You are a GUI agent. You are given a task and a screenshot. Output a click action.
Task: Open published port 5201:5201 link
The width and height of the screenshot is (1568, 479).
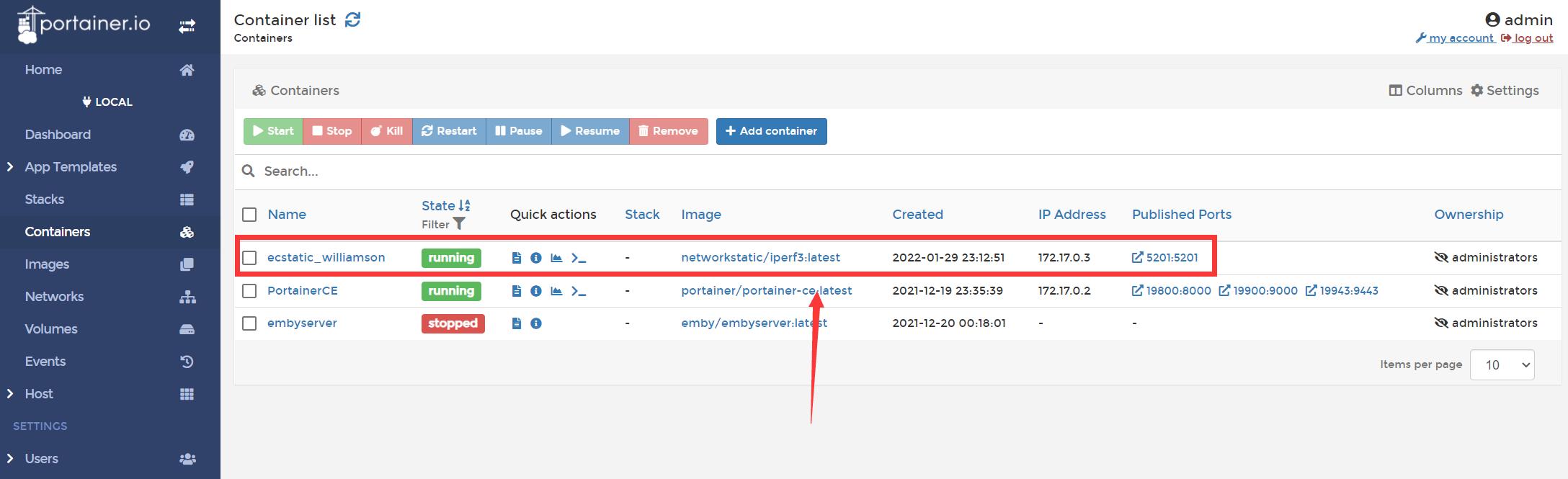tap(1165, 258)
